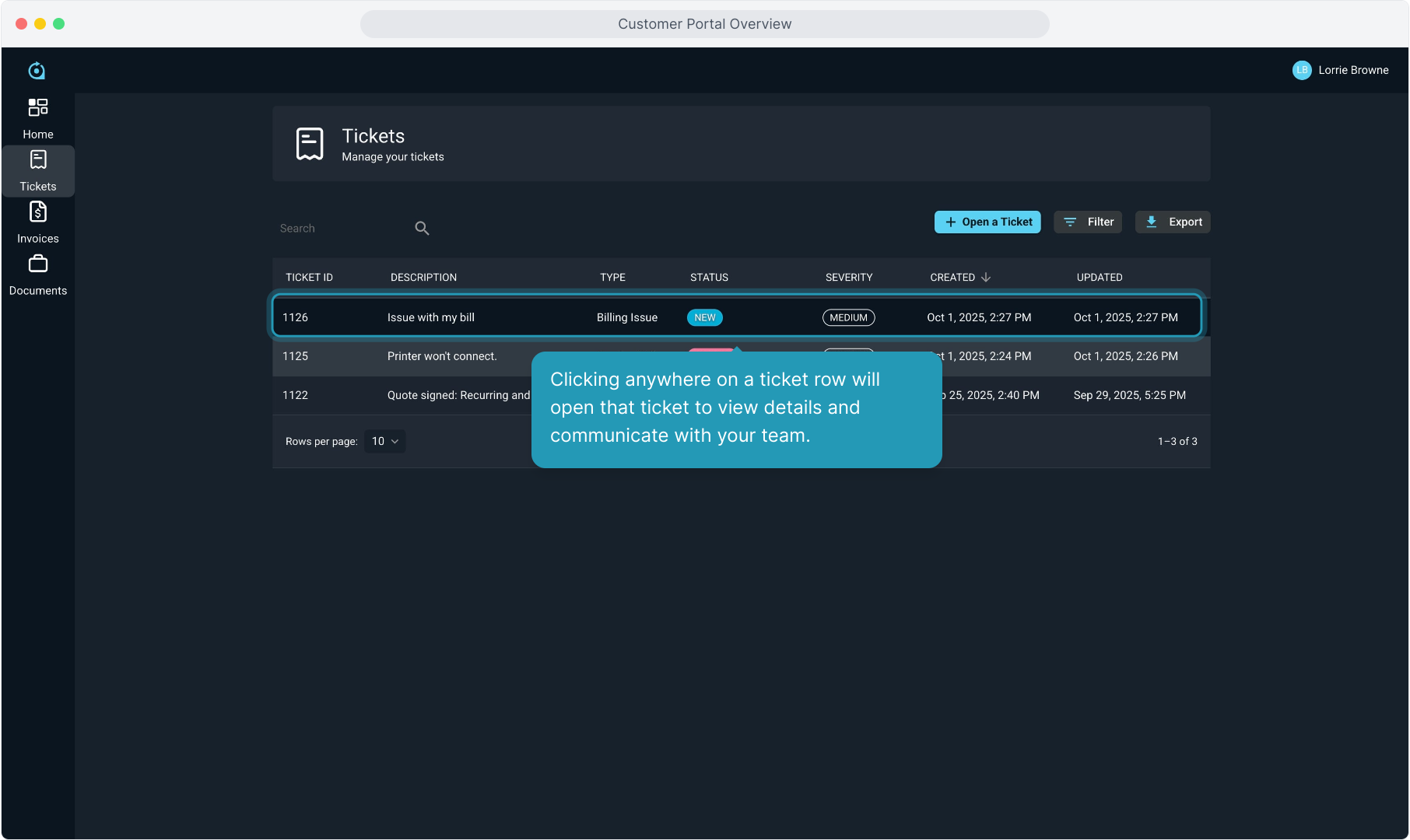Click the sort arrow beside Created
This screenshot has width=1410, height=840.
[x=986, y=278]
